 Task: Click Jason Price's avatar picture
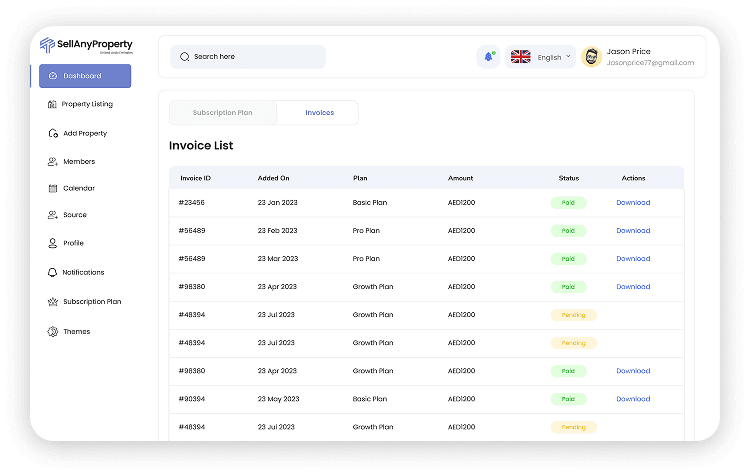(591, 57)
